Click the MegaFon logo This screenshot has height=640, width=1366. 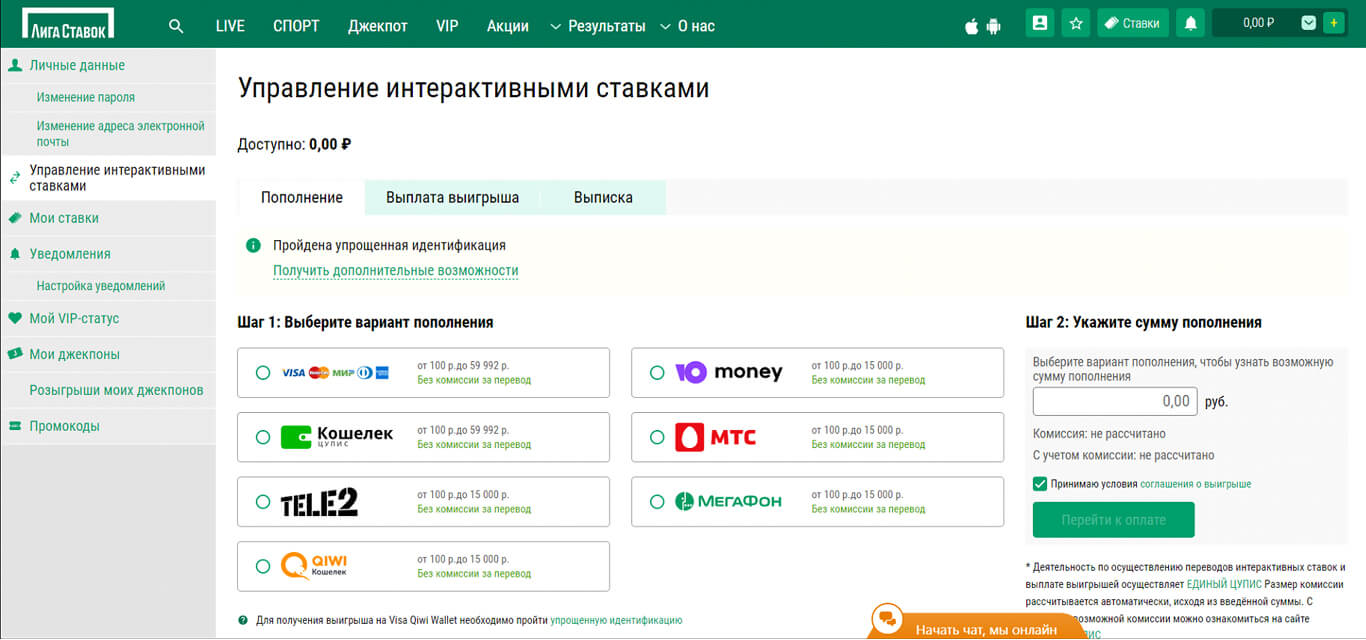[728, 501]
